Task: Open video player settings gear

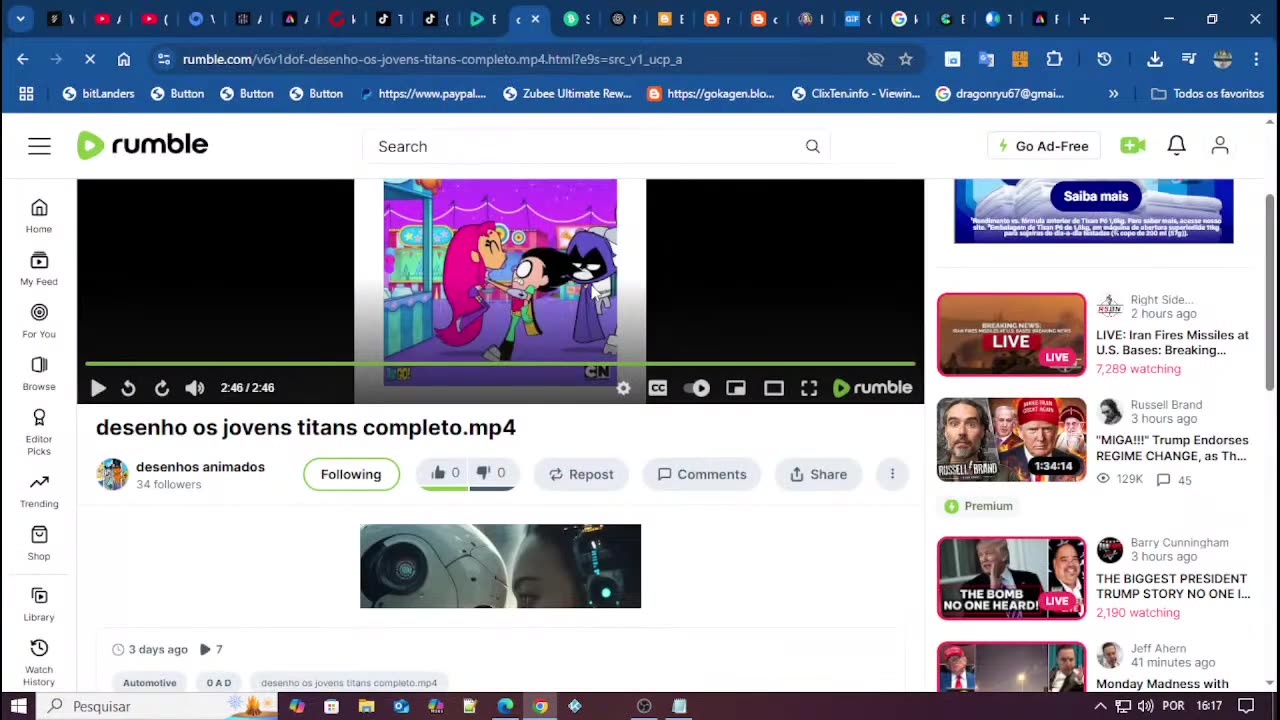Action: (623, 388)
